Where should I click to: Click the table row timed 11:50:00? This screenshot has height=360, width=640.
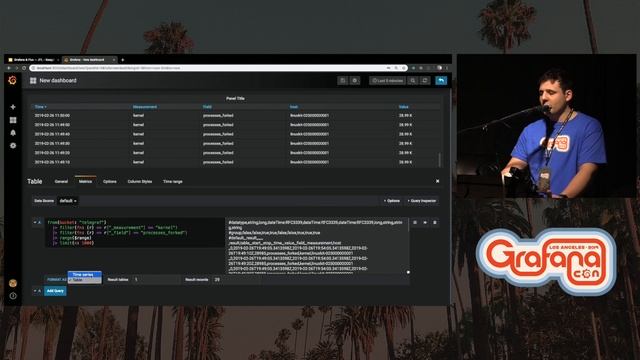tap(236, 116)
